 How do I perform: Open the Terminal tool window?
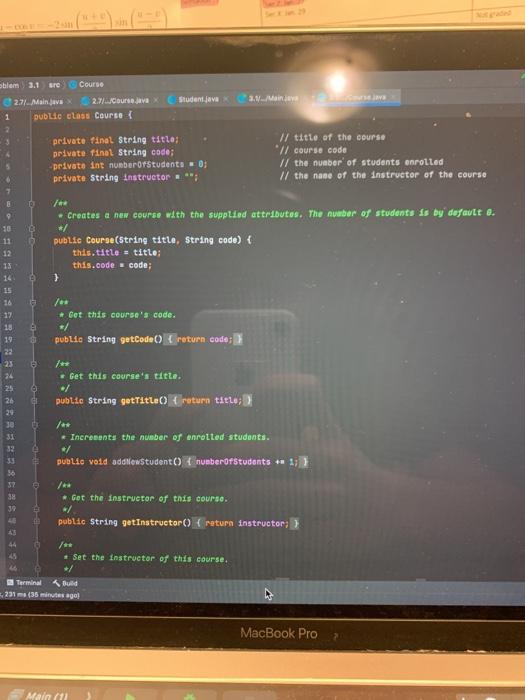[x=24, y=583]
